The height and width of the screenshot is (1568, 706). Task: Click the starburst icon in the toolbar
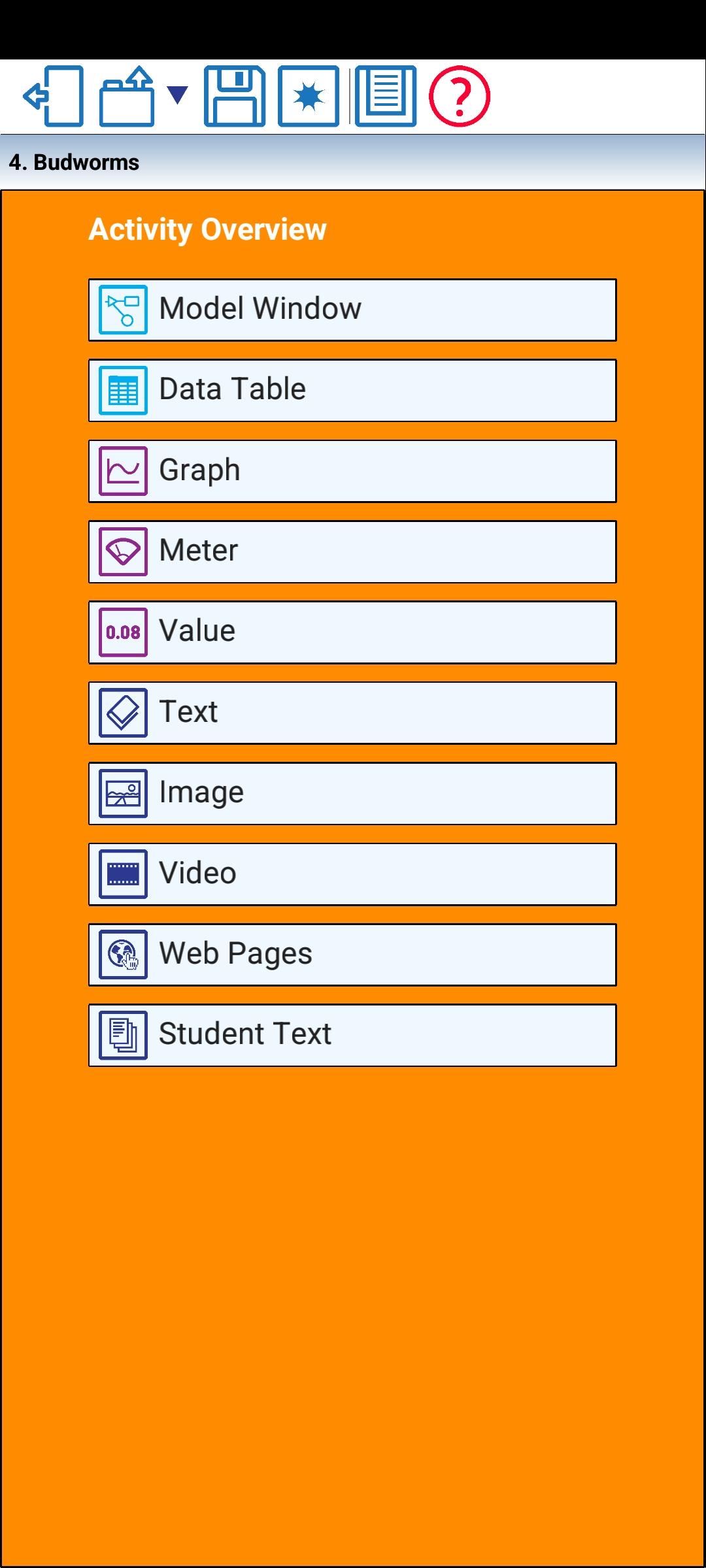pos(309,96)
